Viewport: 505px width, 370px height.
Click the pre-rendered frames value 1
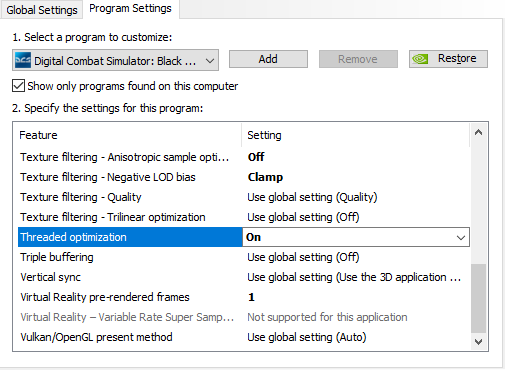(251, 297)
